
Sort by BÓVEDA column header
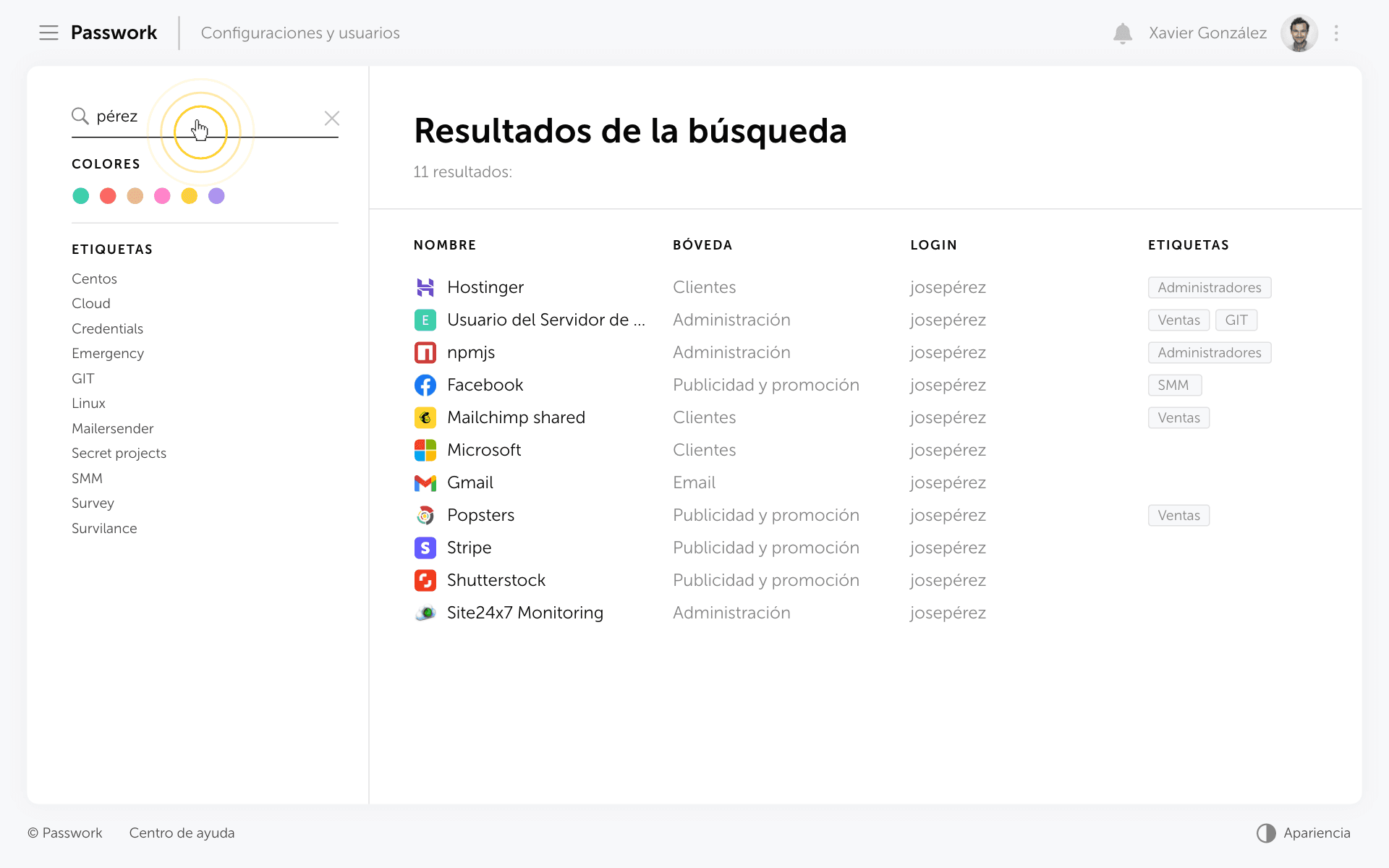click(702, 245)
